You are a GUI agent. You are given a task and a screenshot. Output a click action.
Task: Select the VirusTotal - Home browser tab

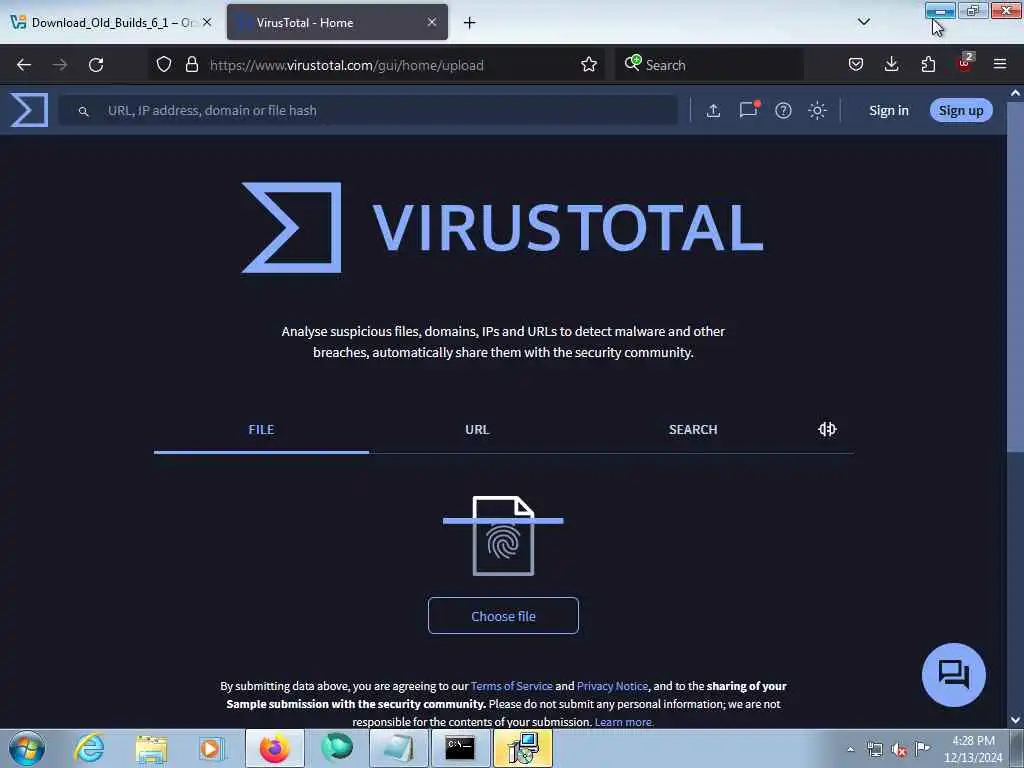[x=337, y=22]
